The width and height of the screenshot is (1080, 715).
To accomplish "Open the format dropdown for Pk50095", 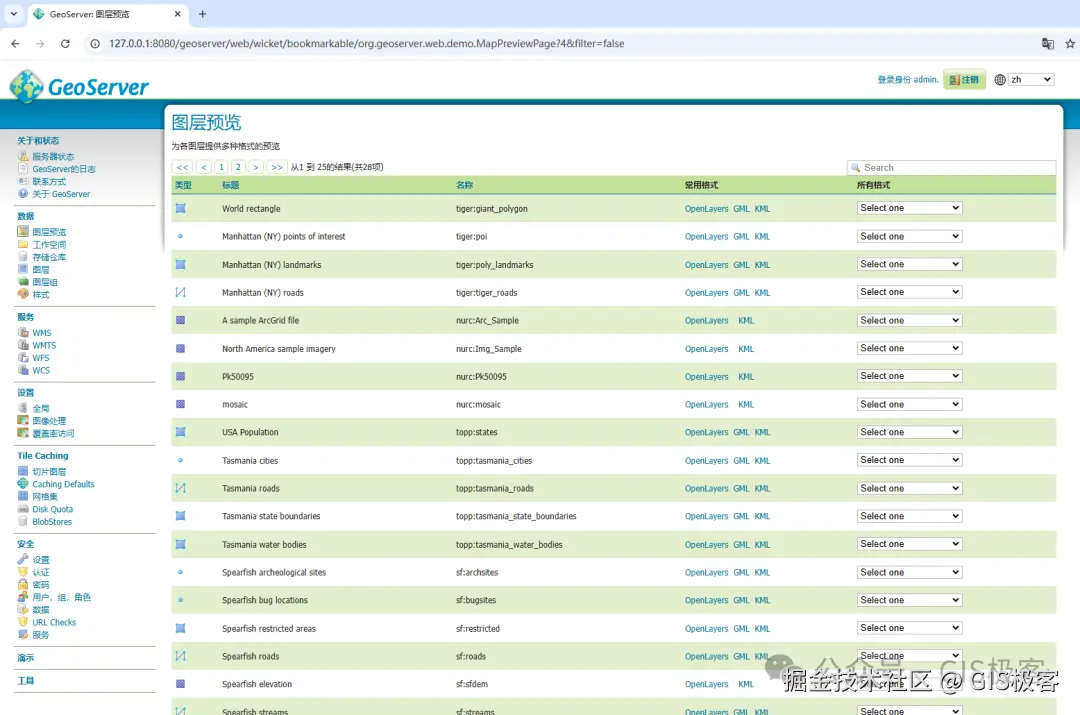I will (909, 376).
